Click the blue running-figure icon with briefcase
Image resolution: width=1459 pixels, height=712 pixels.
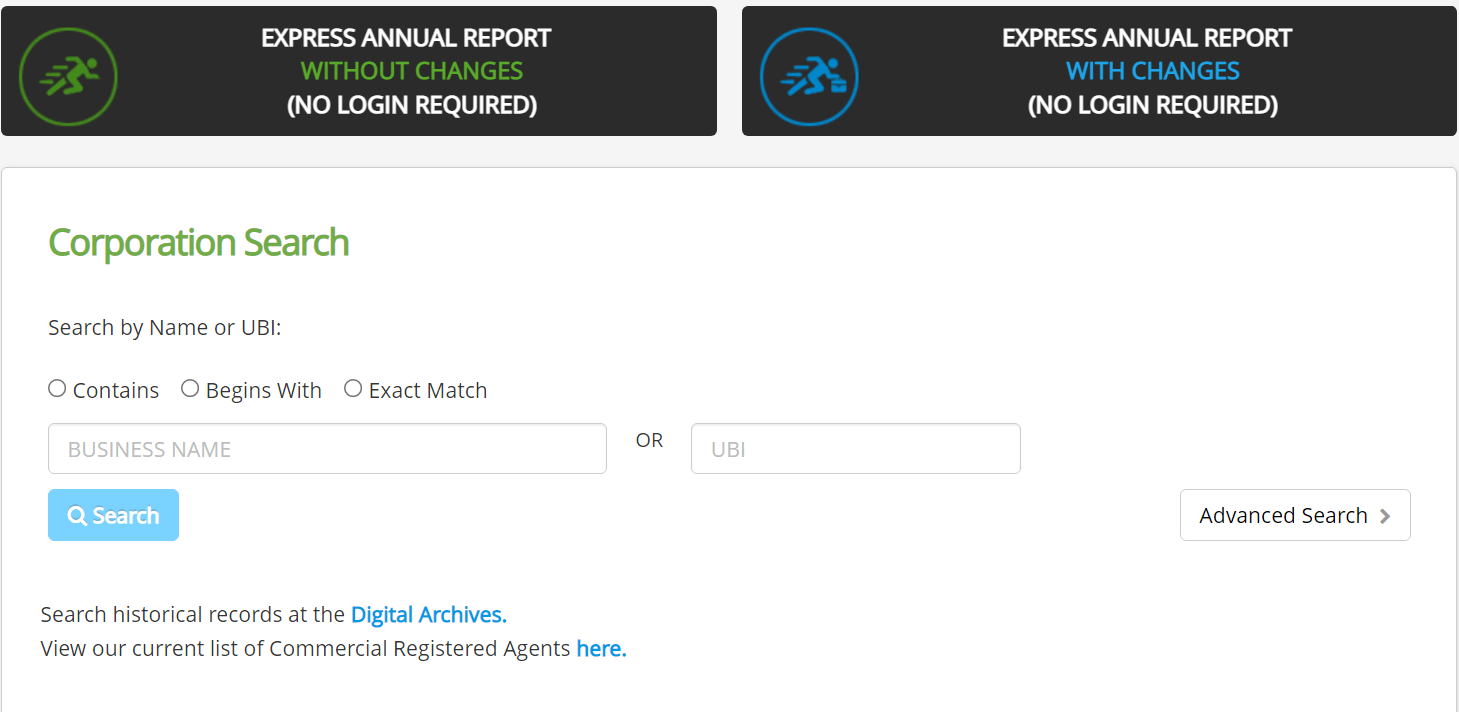pyautogui.click(x=809, y=75)
